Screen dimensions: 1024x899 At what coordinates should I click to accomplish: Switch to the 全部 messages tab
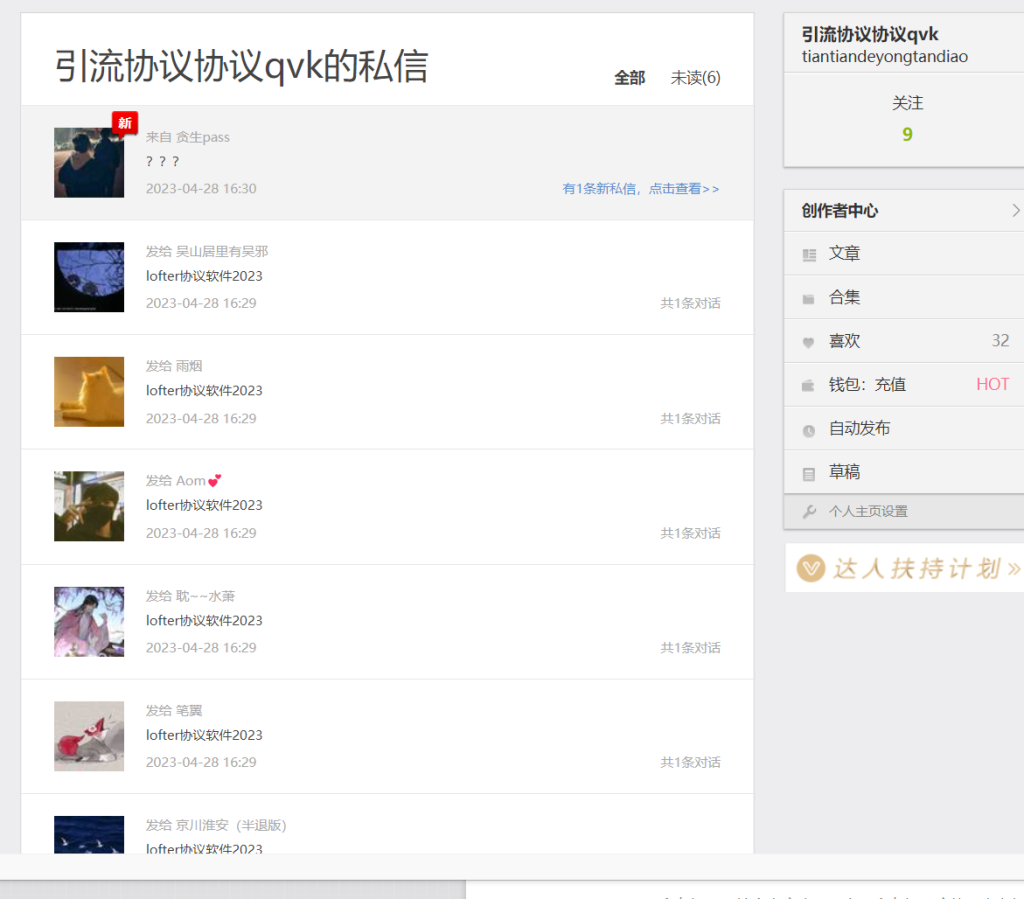[x=629, y=78]
